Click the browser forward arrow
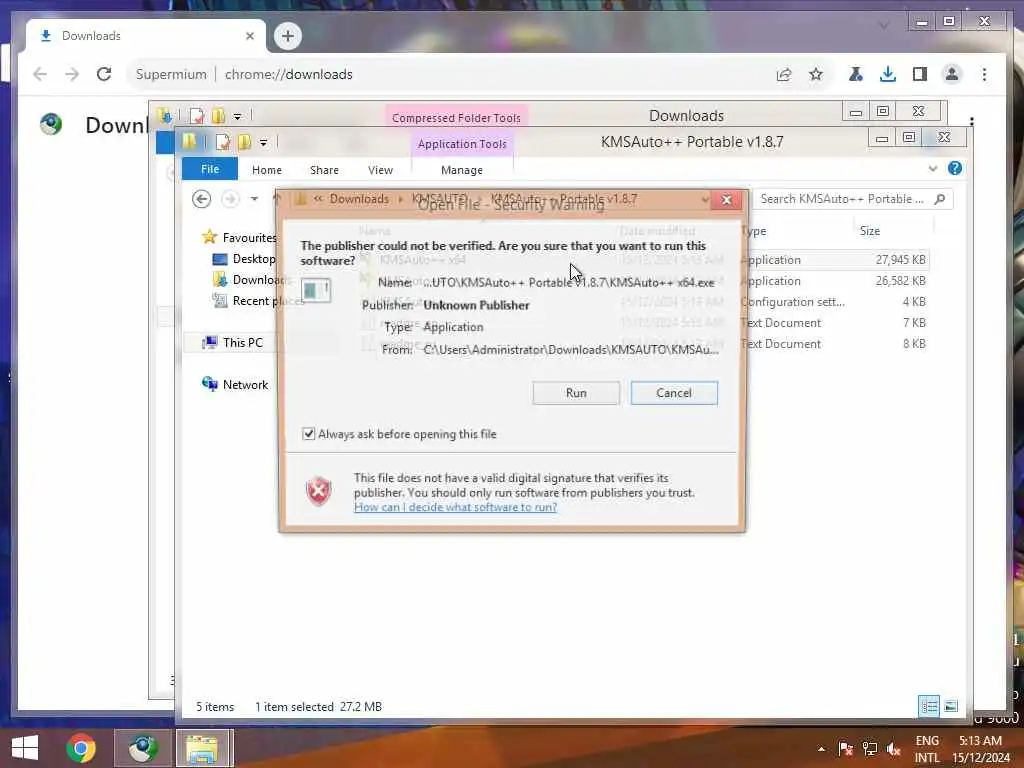This screenshot has width=1024, height=768. (72, 74)
